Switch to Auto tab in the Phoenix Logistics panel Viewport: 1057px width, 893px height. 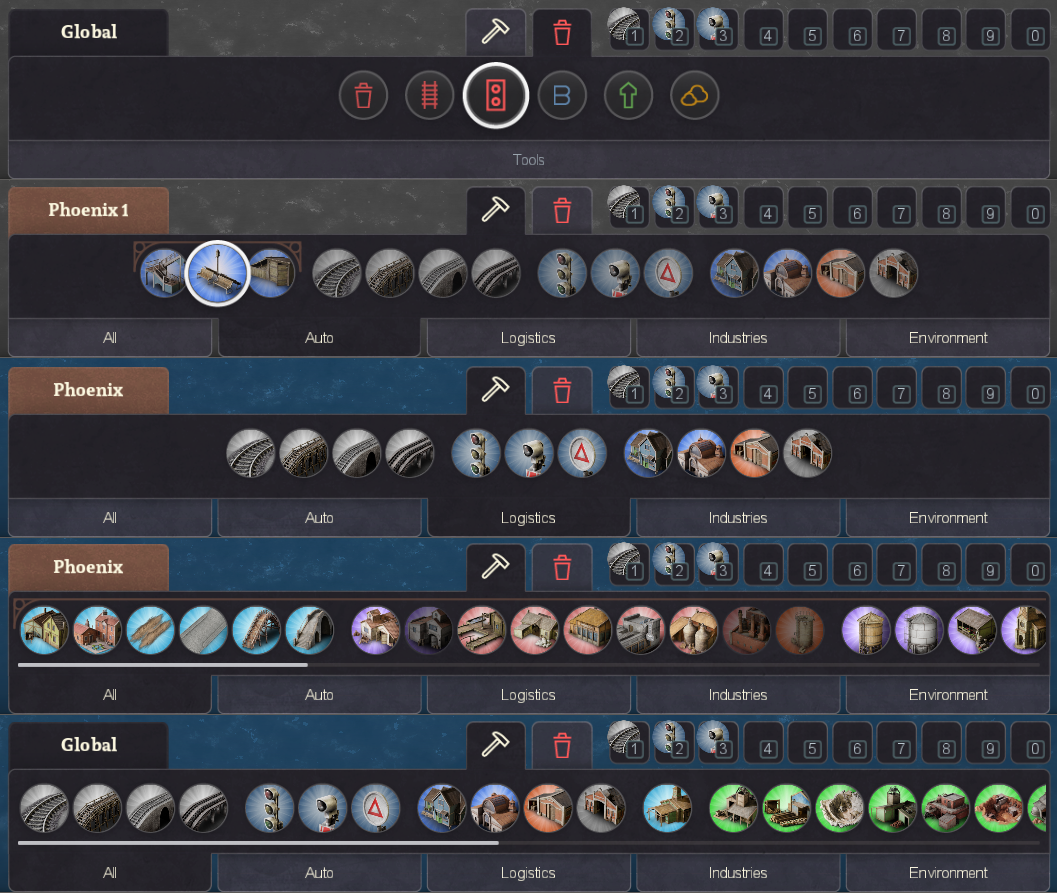pos(319,518)
